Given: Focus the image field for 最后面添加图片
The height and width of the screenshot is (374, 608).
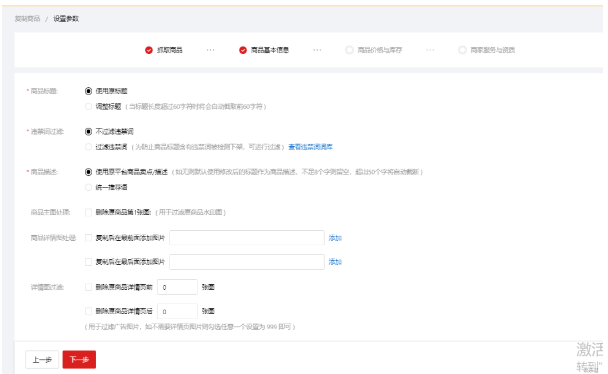Looking at the screenshot, I should point(247,262).
